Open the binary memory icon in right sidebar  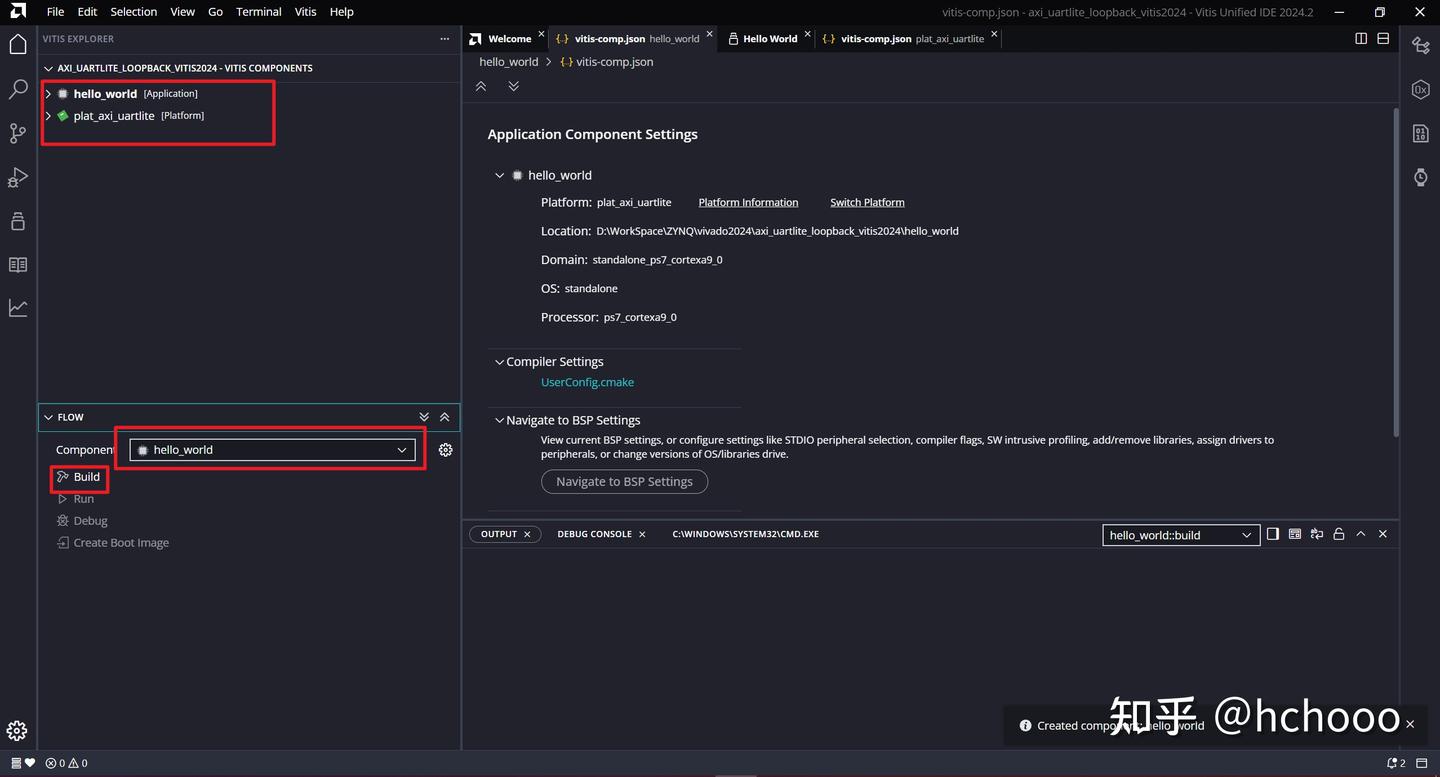point(1420,133)
